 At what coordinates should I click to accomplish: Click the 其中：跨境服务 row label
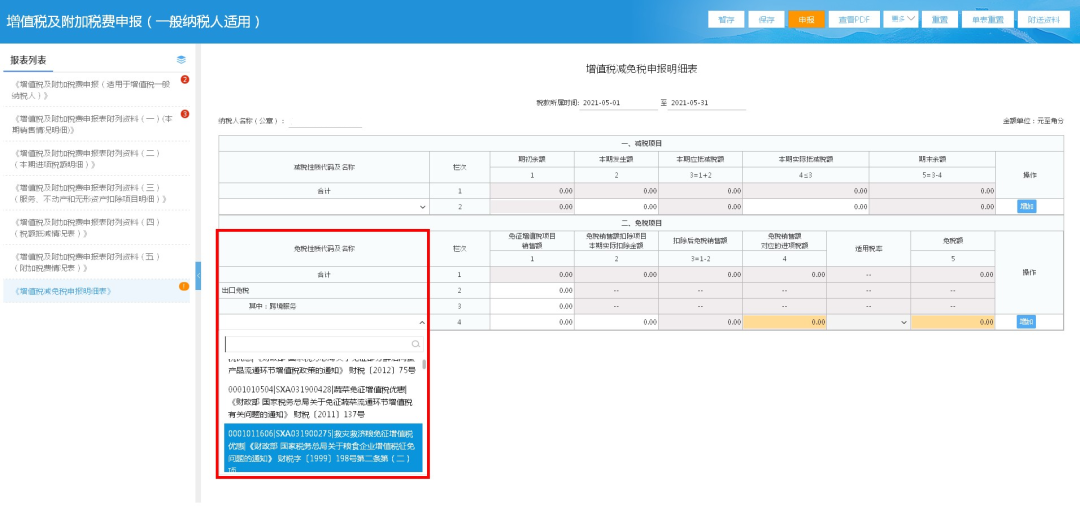point(272,306)
